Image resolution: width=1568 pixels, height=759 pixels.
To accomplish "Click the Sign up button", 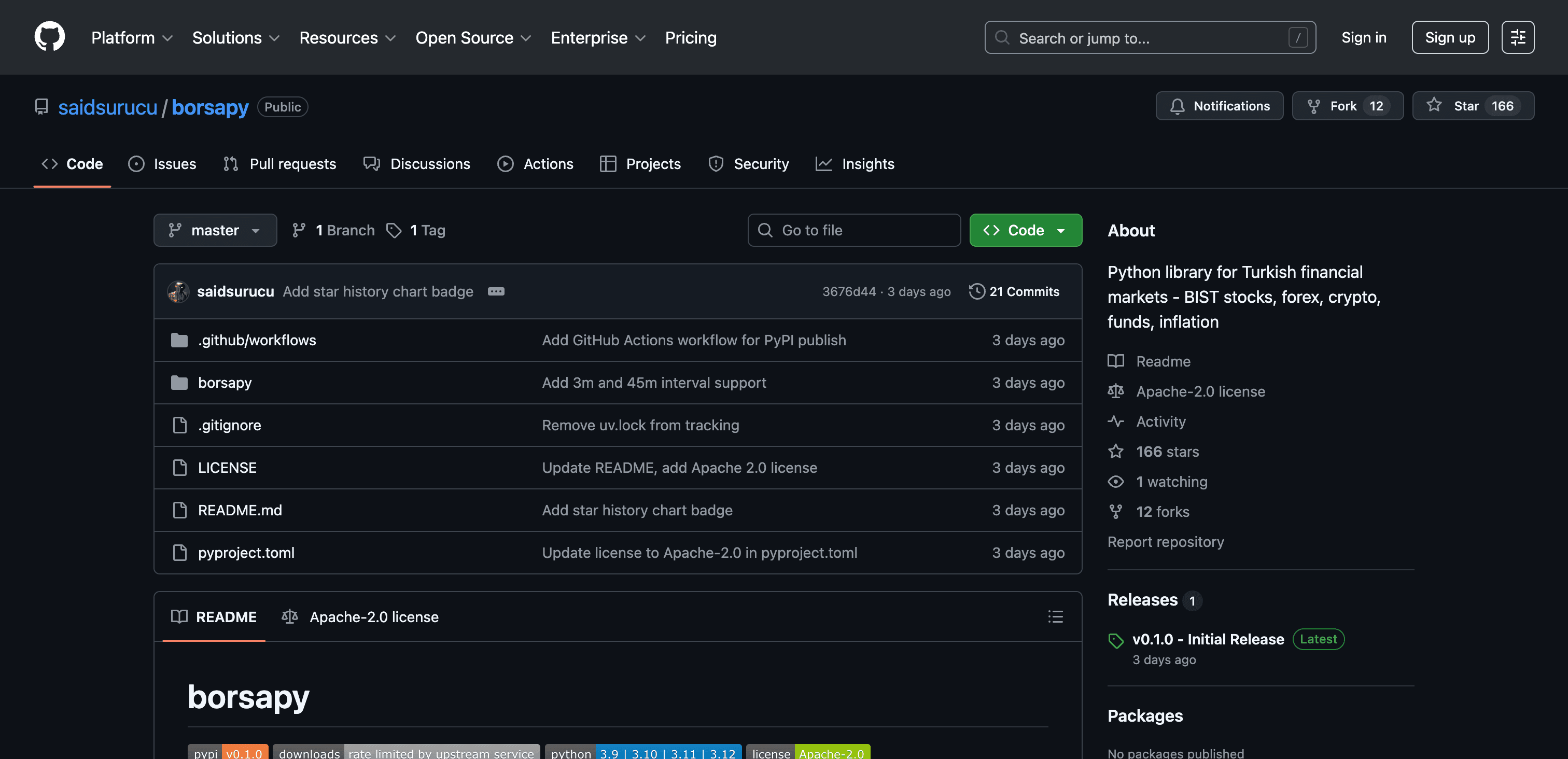I will tap(1449, 38).
